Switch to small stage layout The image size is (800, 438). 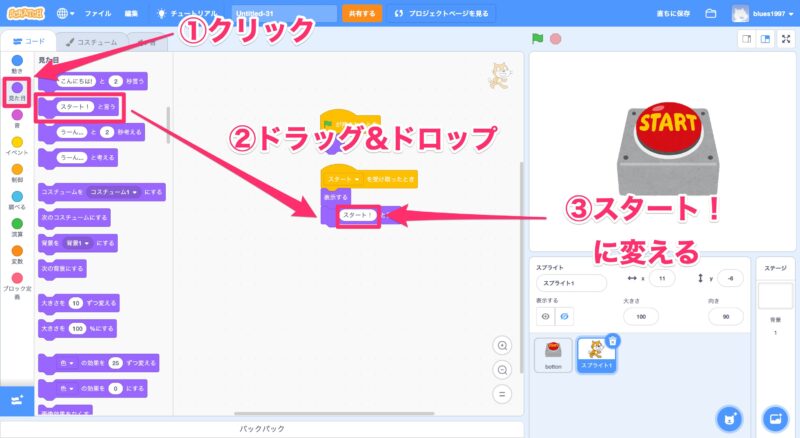[x=746, y=40]
